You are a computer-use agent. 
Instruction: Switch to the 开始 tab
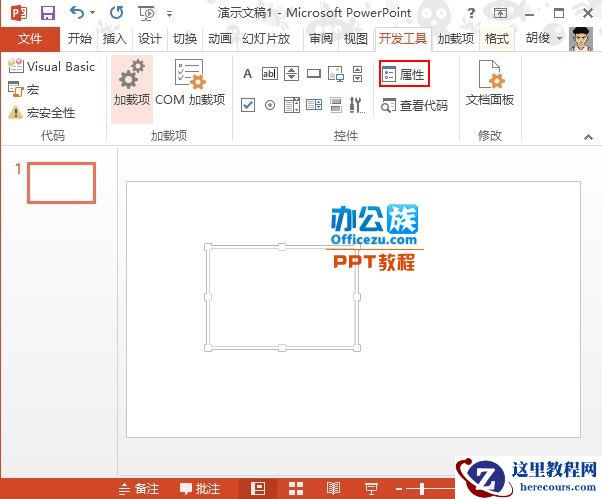[x=79, y=39]
